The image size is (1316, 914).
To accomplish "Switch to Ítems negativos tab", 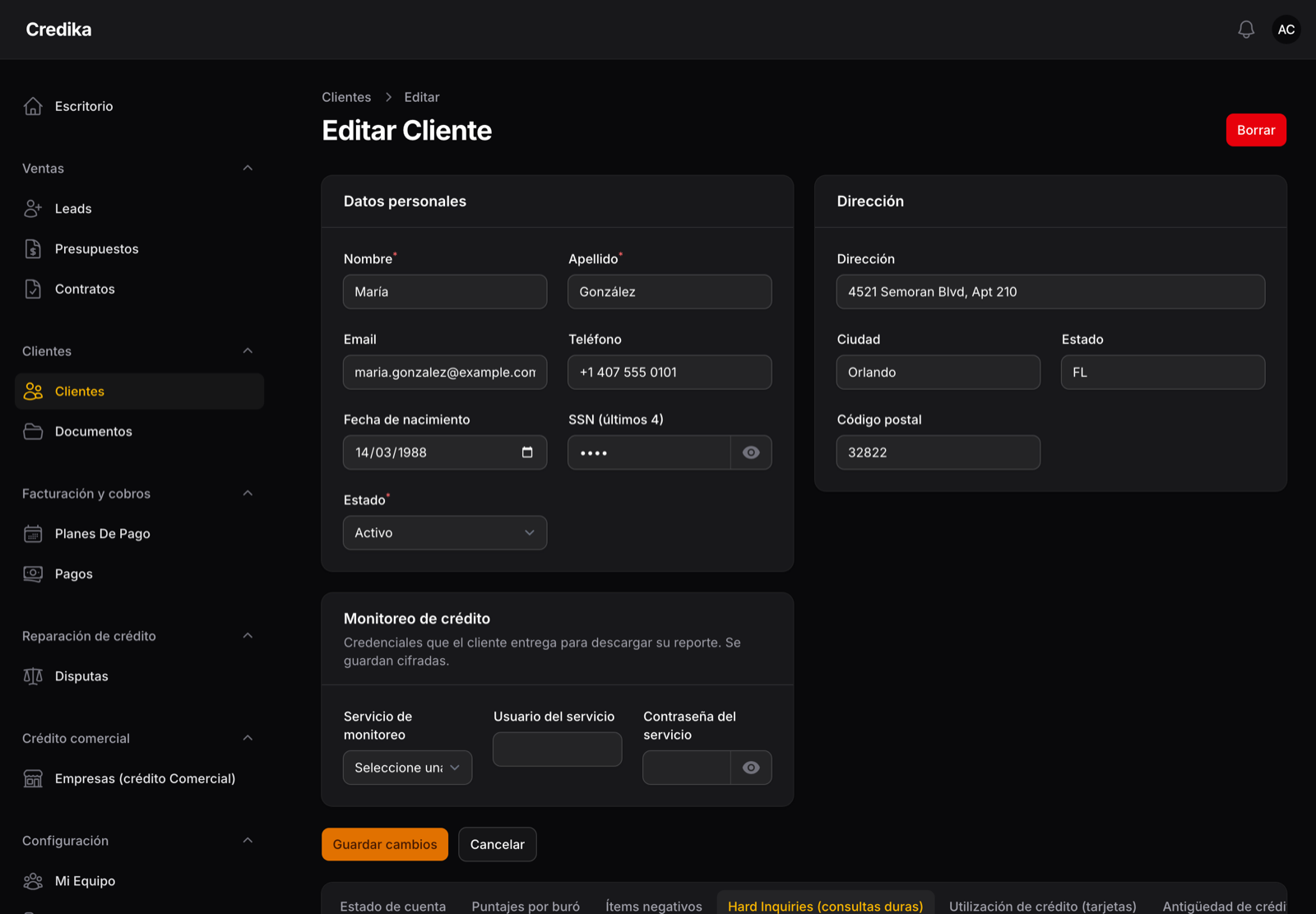I will pyautogui.click(x=654, y=906).
